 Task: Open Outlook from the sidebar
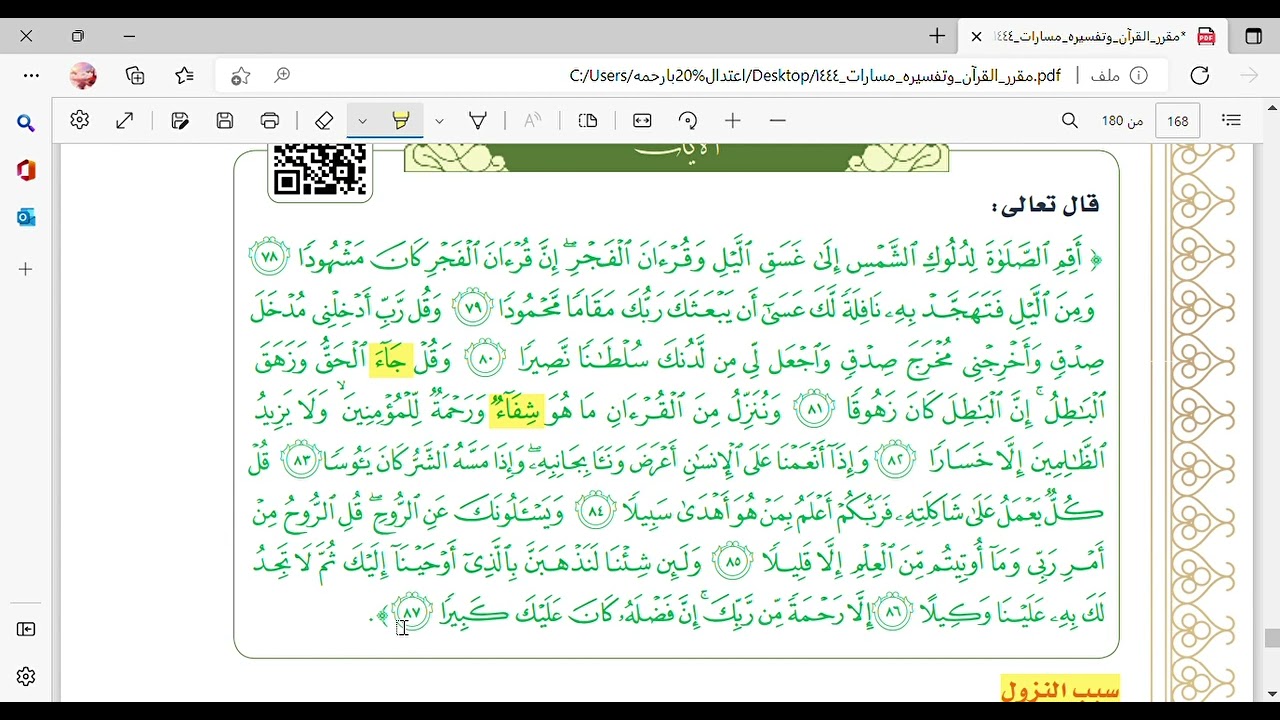point(26,217)
